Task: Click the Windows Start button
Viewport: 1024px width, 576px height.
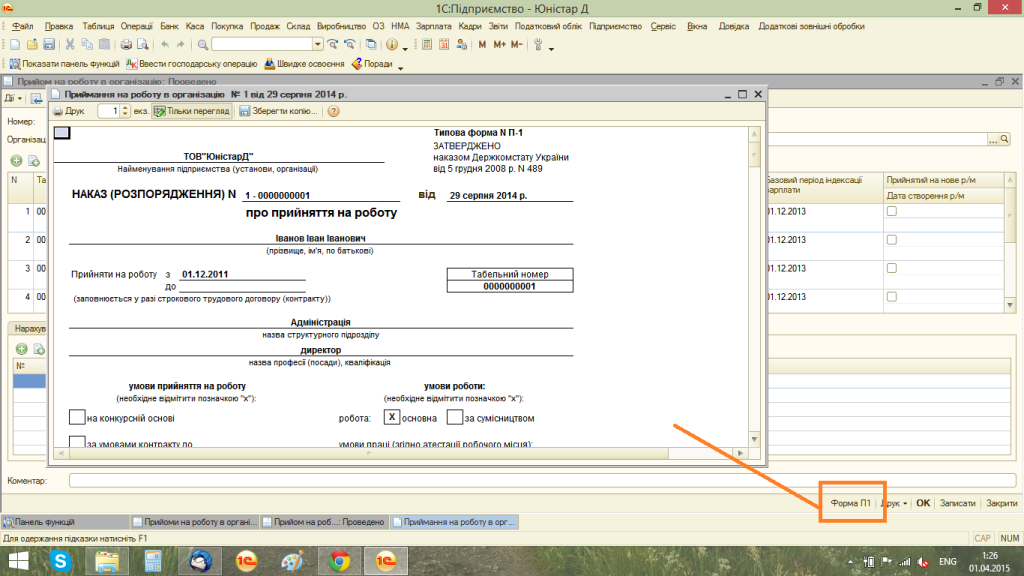Action: coord(18,561)
